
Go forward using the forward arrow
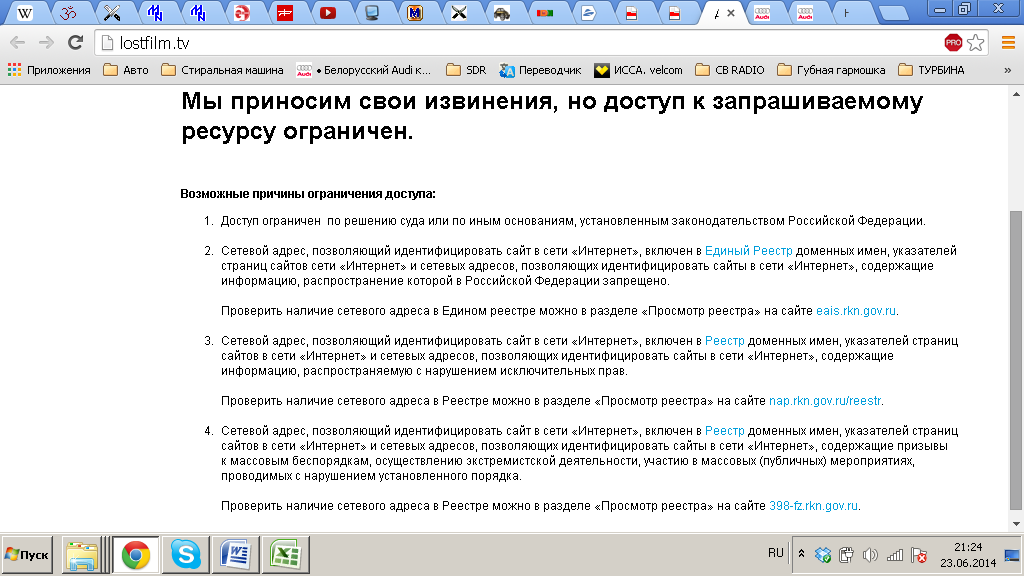point(46,43)
